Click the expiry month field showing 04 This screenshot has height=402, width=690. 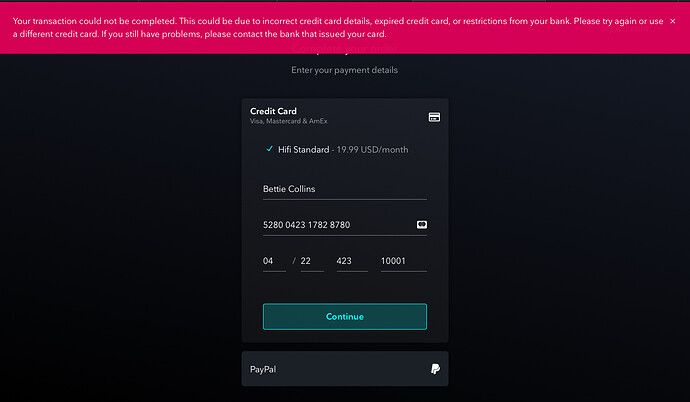273,261
